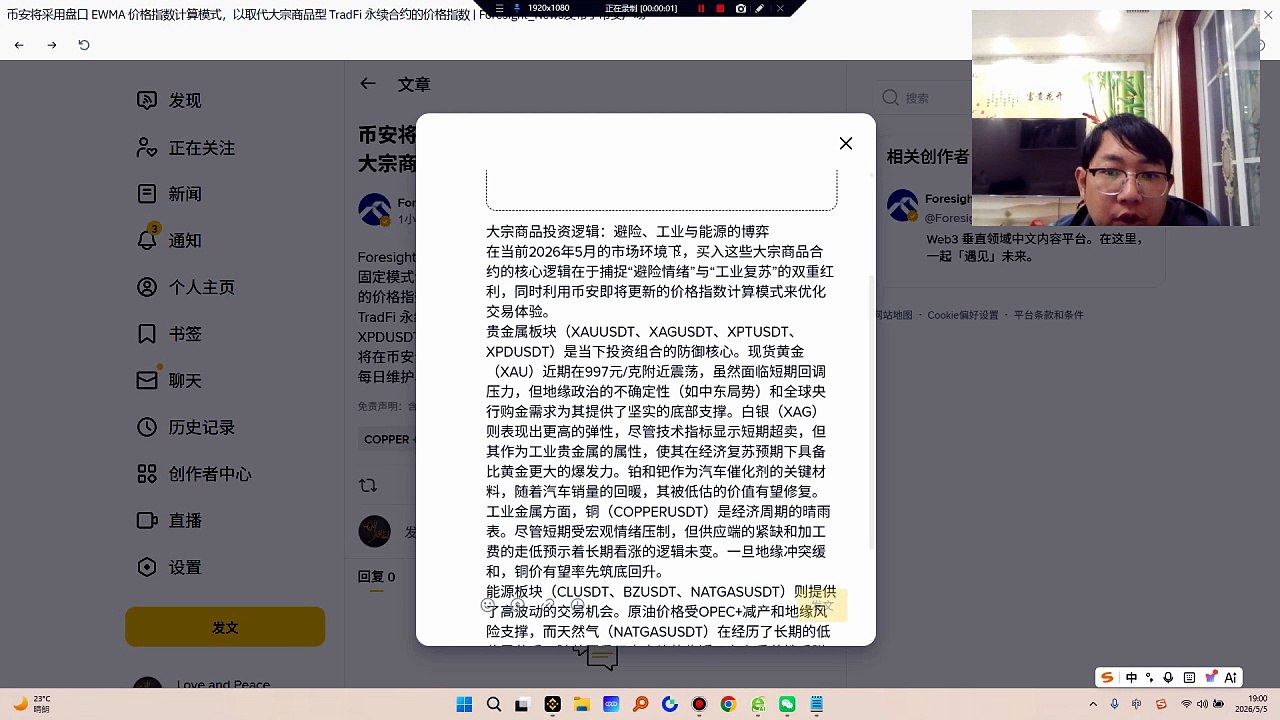Click the article back arrow

368,84
